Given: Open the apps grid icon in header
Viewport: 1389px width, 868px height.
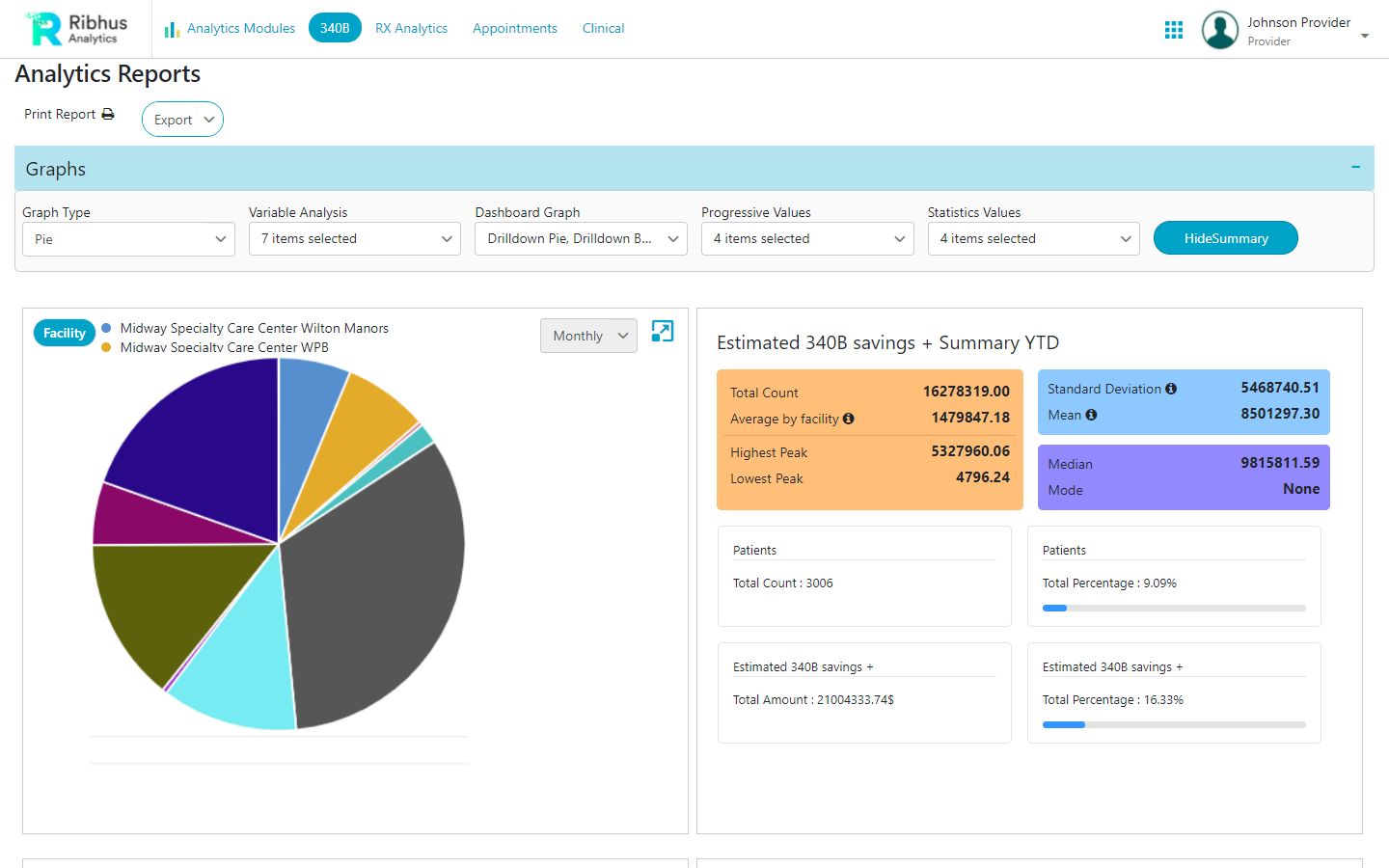Looking at the screenshot, I should (x=1173, y=29).
